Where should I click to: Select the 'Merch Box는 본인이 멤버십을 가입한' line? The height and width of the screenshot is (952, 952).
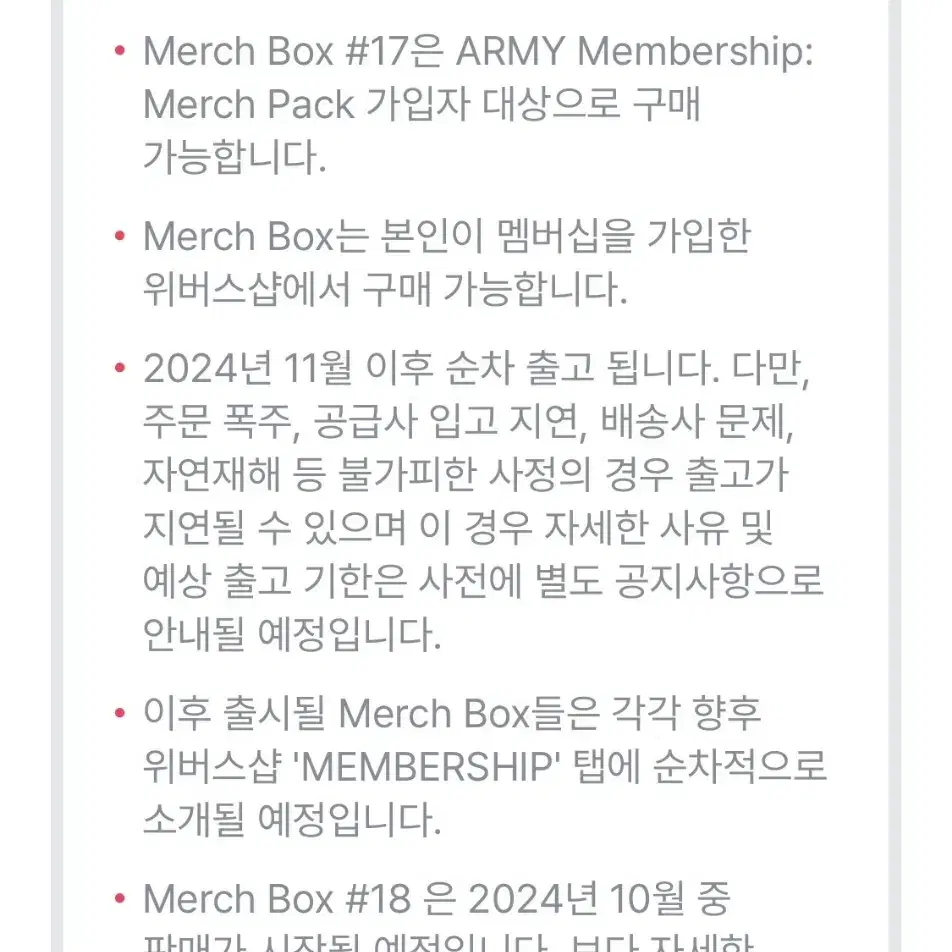[447, 236]
